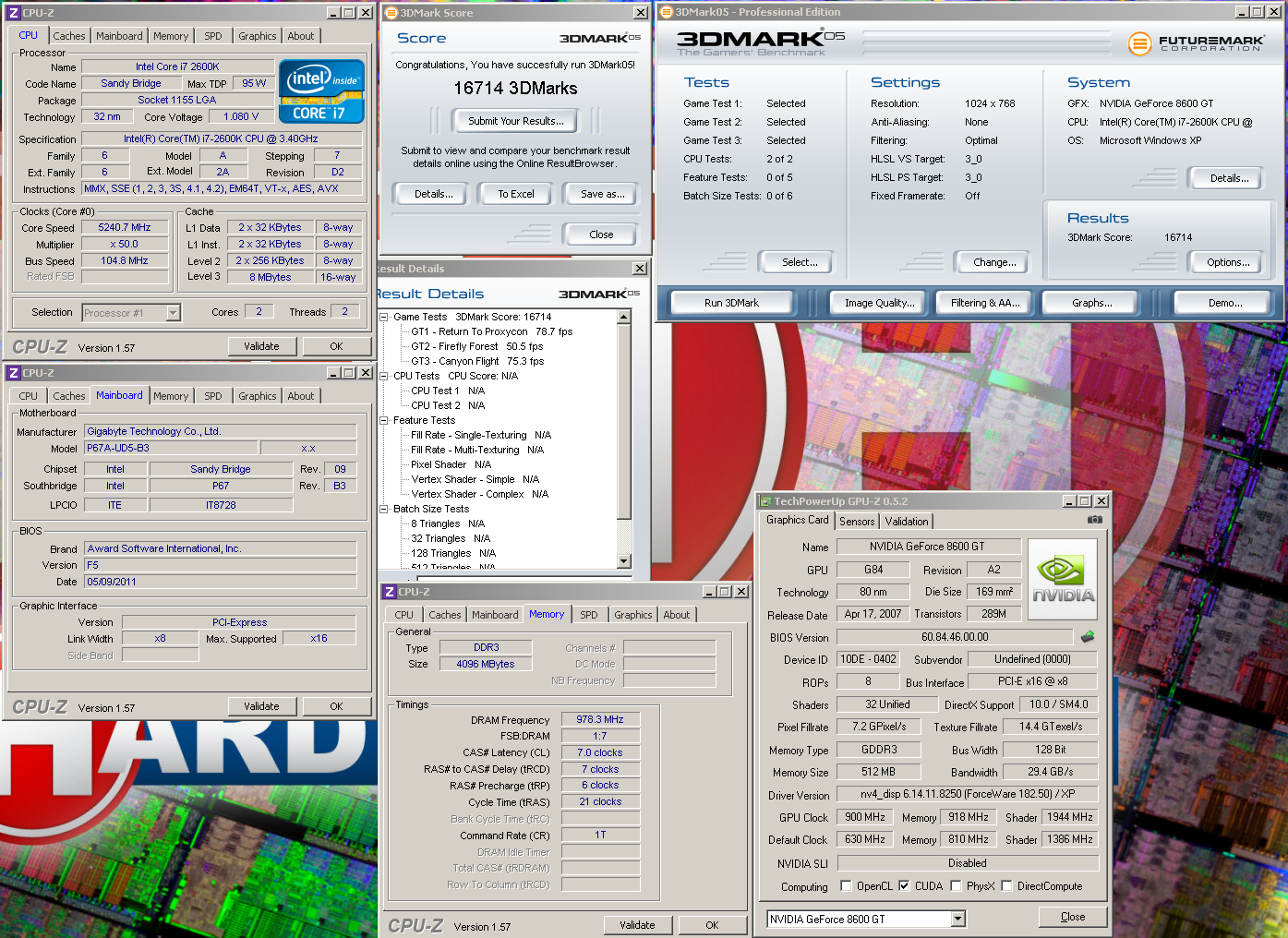Open Graphics tab in CPU-Z Mainboard window
The width and height of the screenshot is (1288, 938).
pyautogui.click(x=258, y=396)
